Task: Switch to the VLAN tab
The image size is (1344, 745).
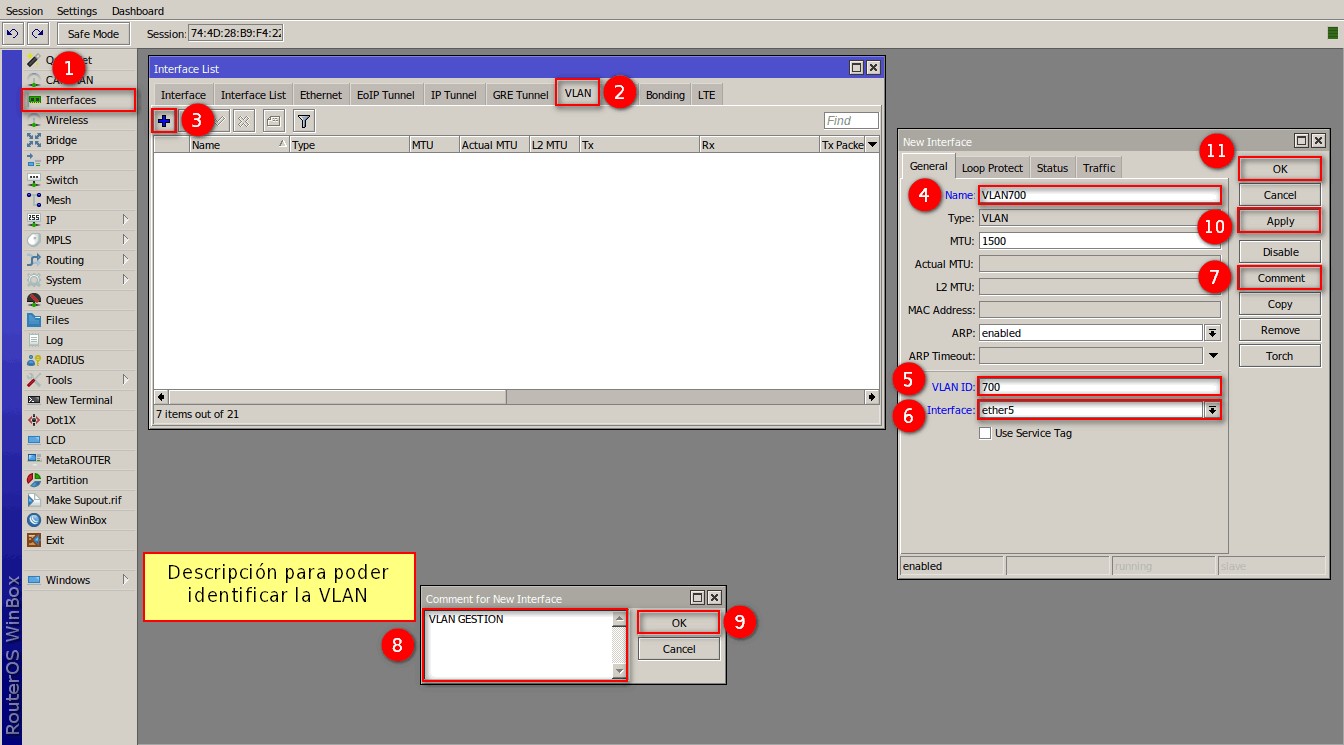Action: [578, 94]
